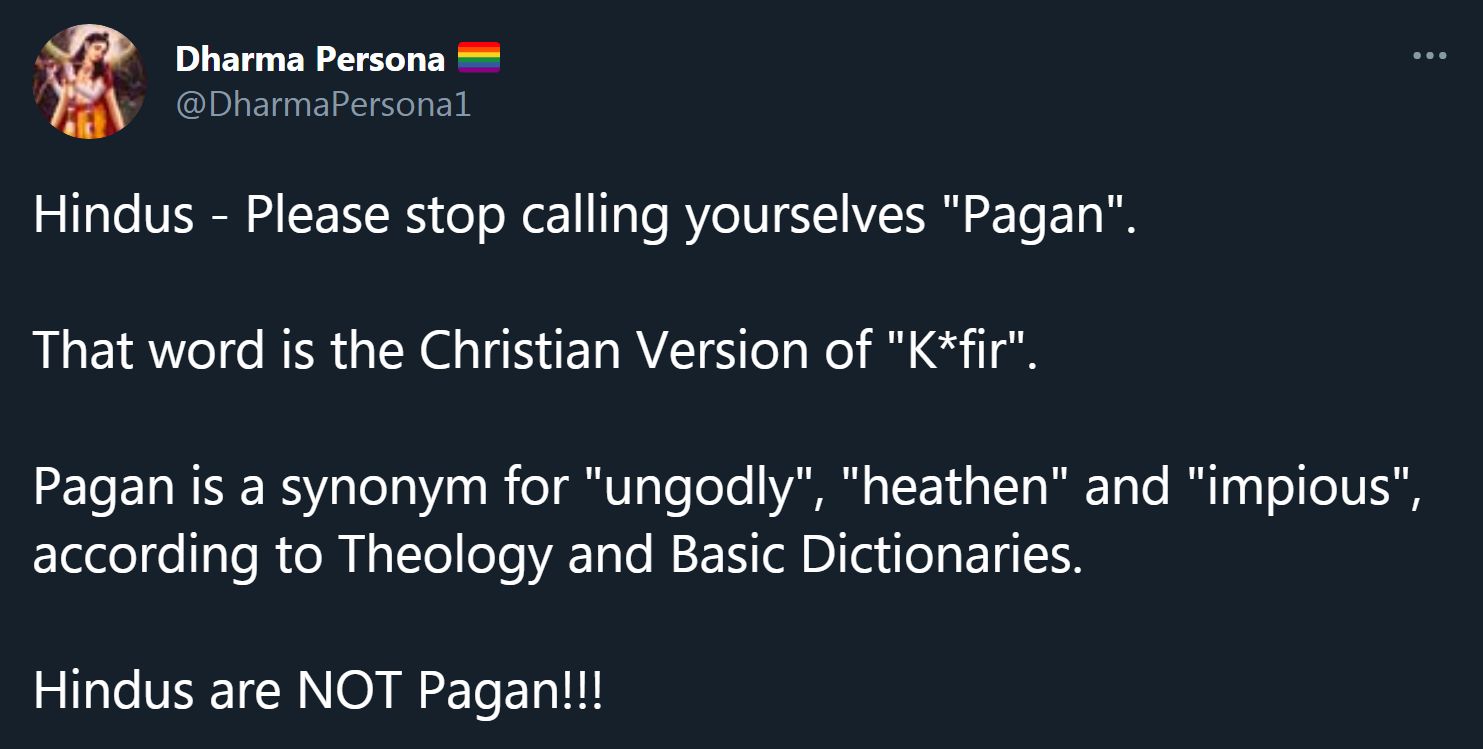Click the line 'Hindus - Please stop calling yourselves'
Screen dimensions: 1483x749
(480, 216)
